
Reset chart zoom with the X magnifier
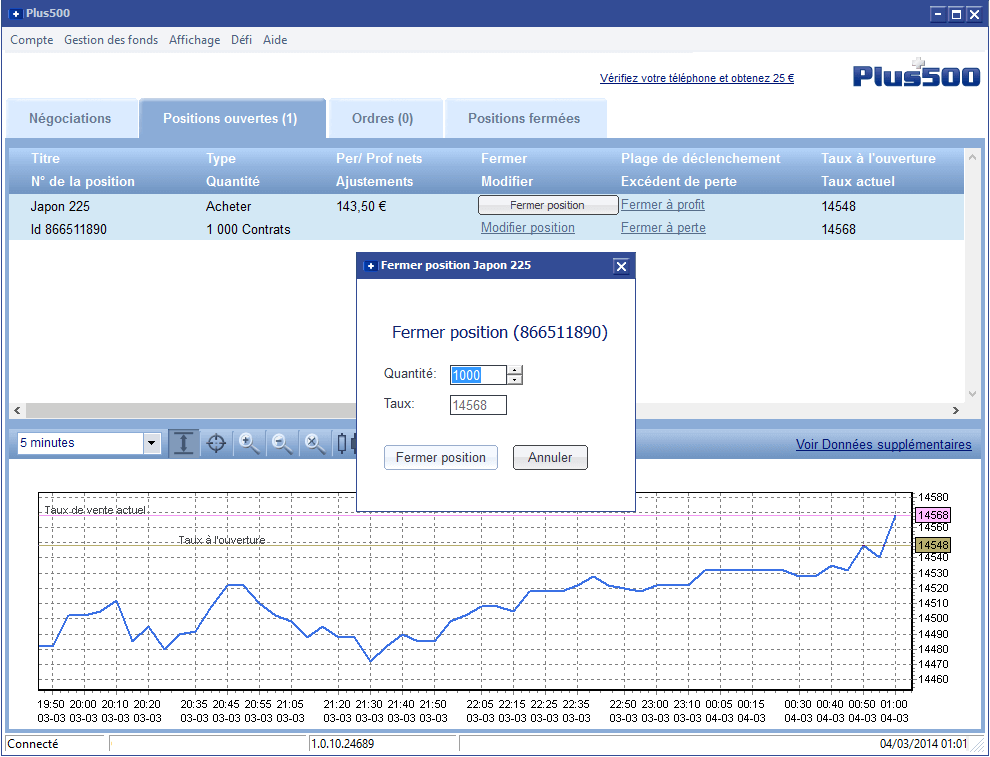[314, 443]
